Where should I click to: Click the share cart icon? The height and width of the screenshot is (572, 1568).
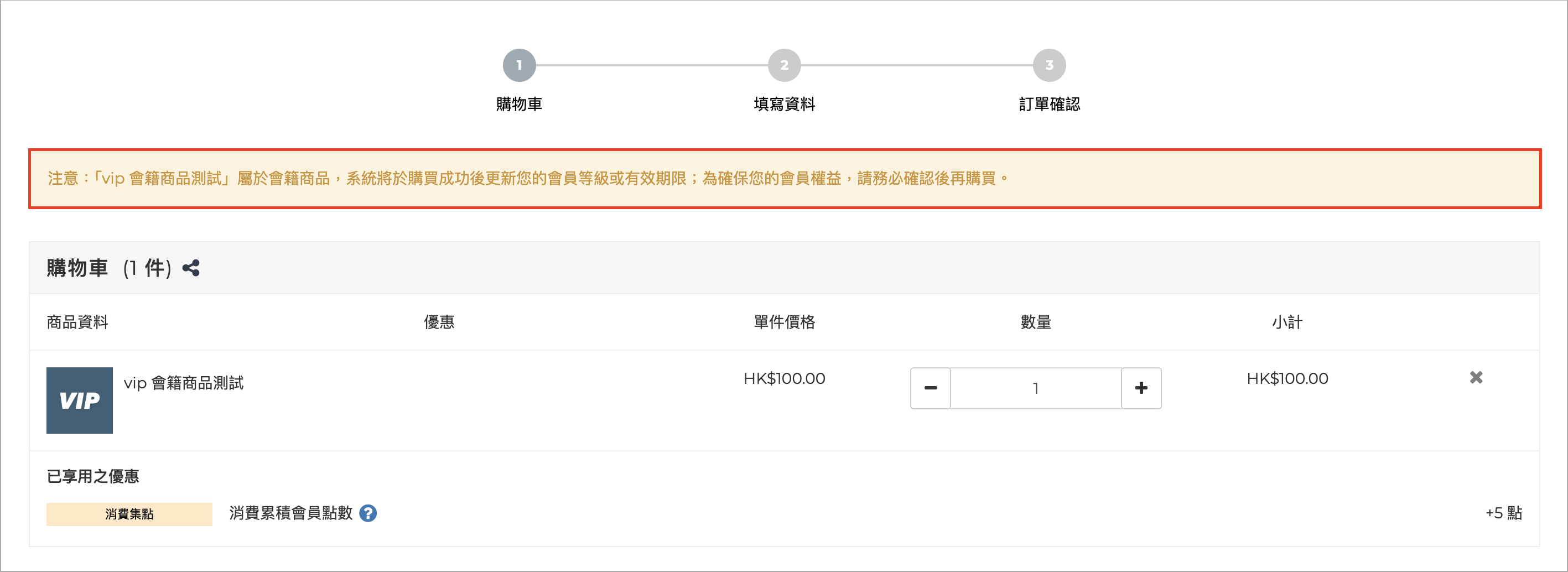(190, 268)
